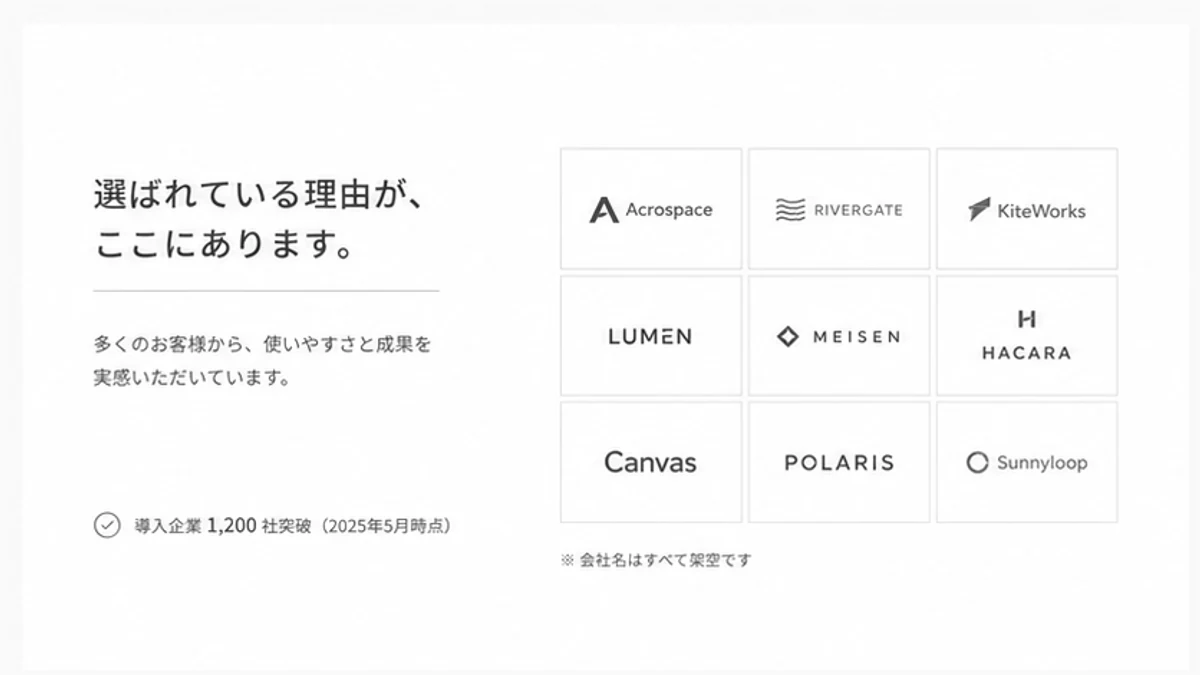Click the footnote 会社名はすべて架空です
The image size is (1200, 675).
(656, 560)
